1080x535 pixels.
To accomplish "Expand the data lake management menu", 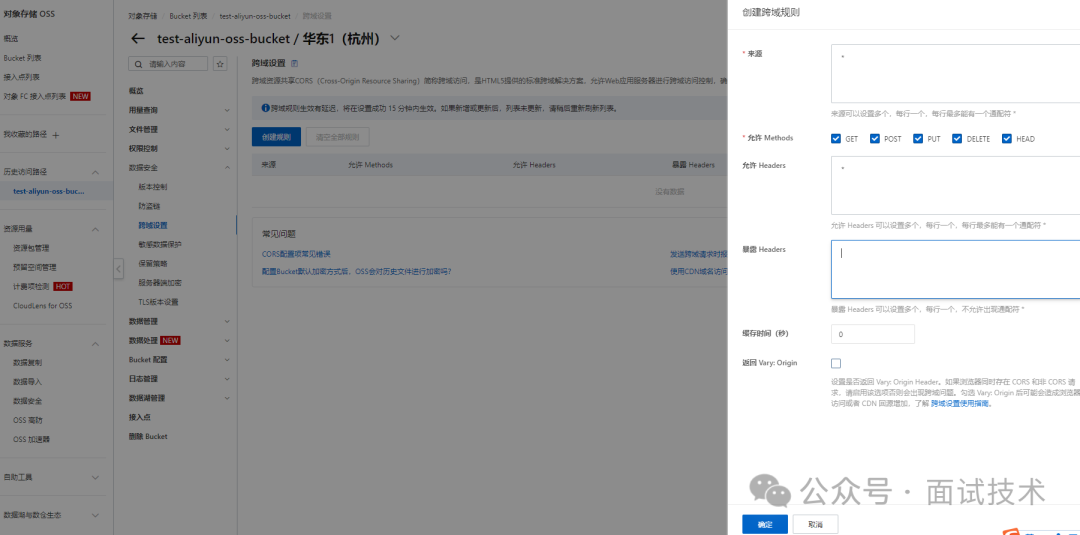I will 227,398.
